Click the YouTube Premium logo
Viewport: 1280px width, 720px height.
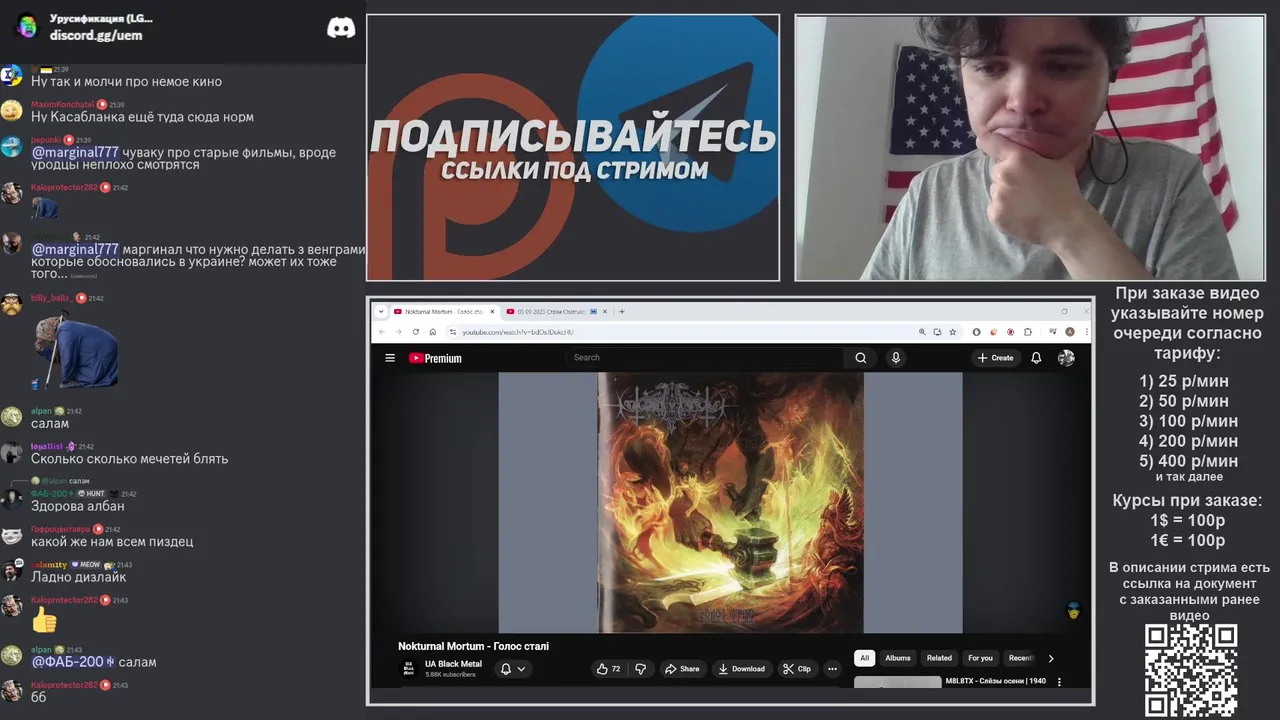coord(435,358)
